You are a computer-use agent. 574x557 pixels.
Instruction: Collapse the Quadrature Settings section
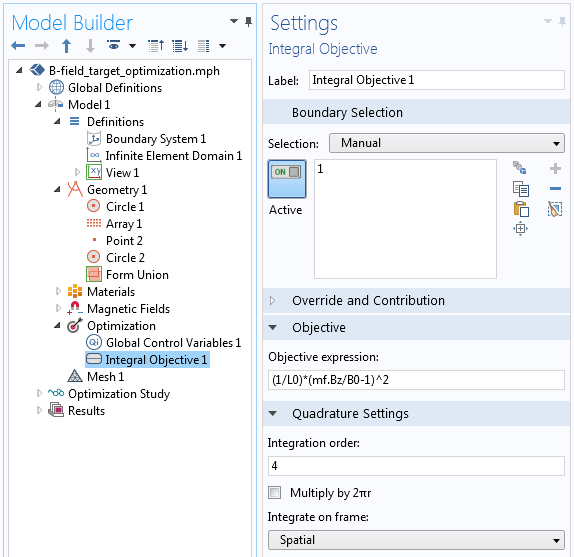tap(273, 414)
